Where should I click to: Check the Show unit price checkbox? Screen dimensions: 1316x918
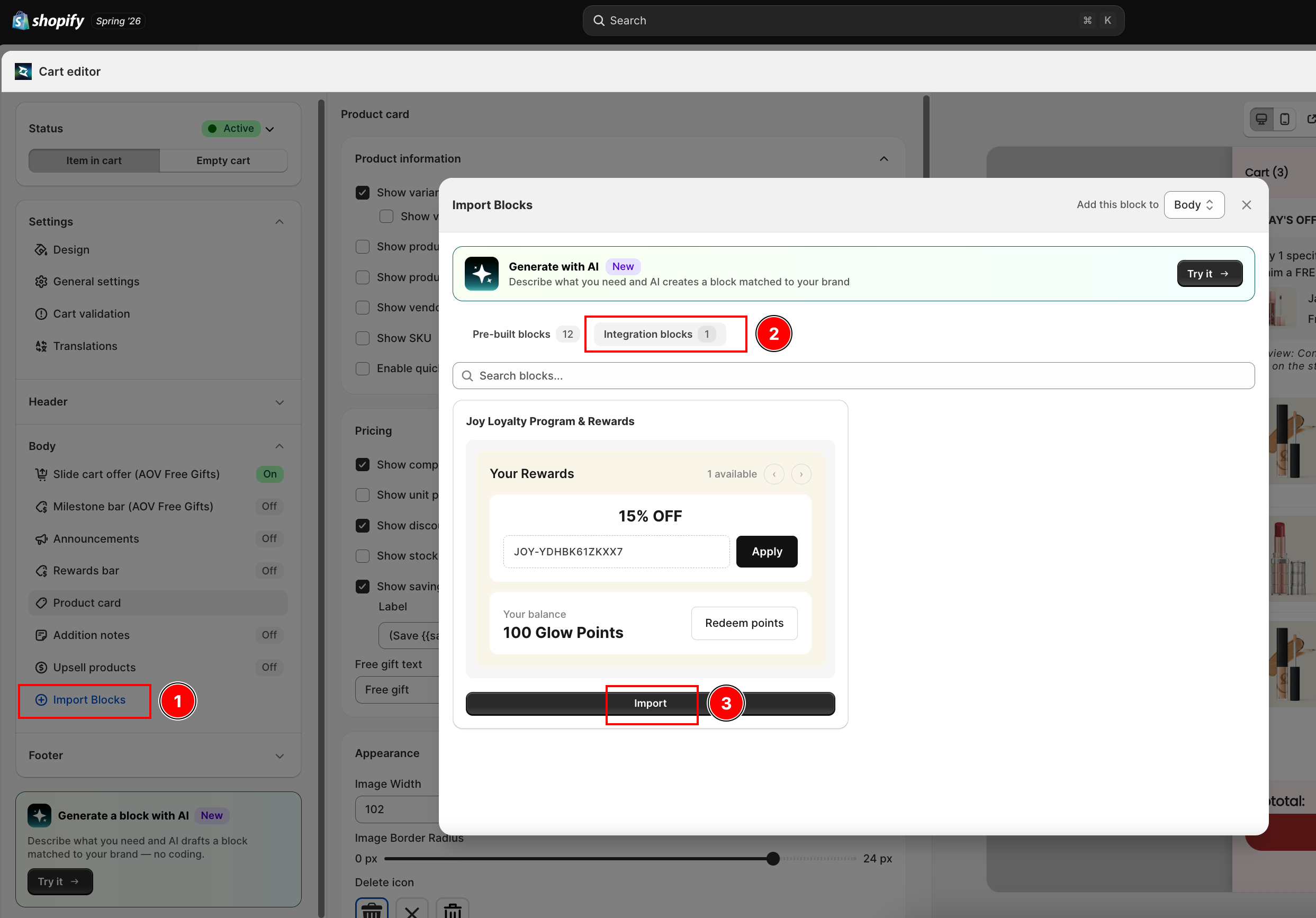coord(363,495)
